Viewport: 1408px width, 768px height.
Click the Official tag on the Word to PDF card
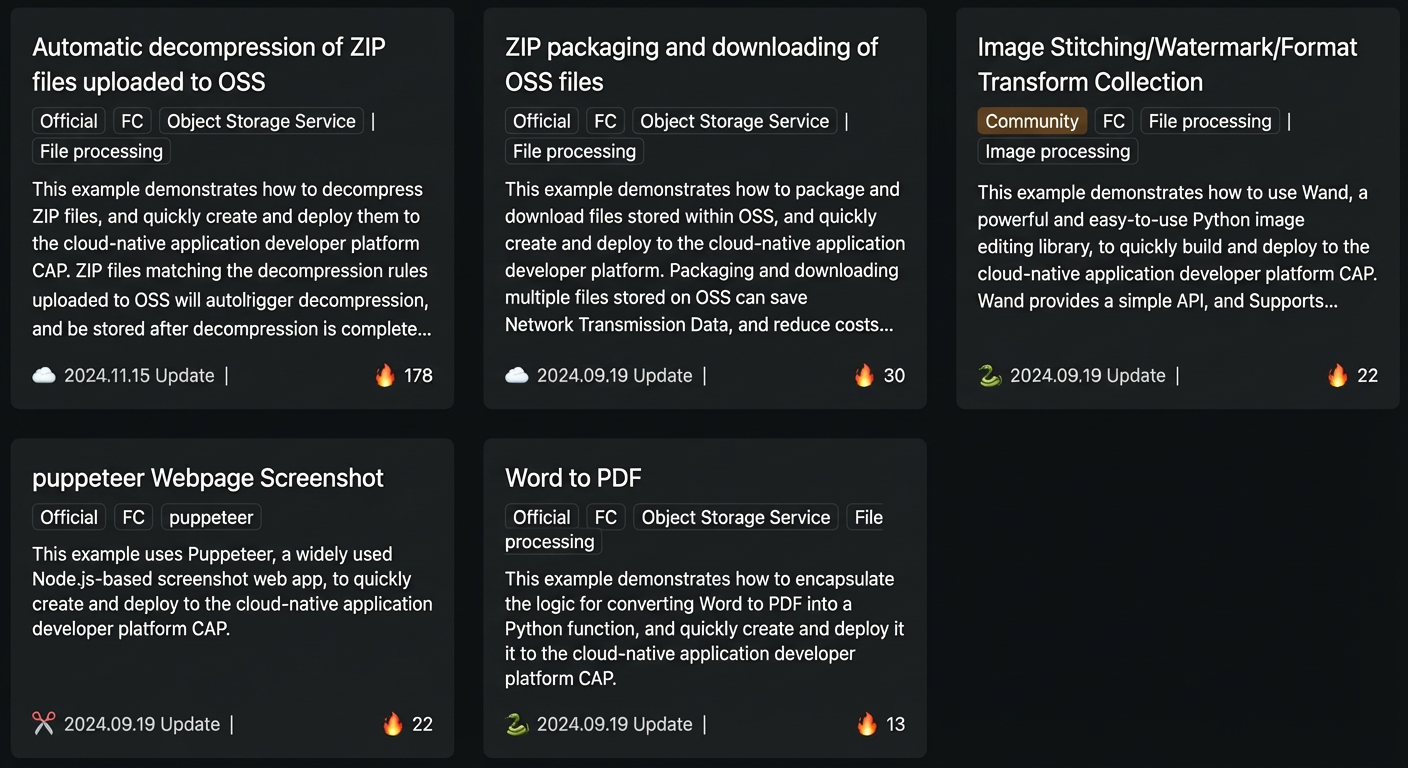[542, 517]
